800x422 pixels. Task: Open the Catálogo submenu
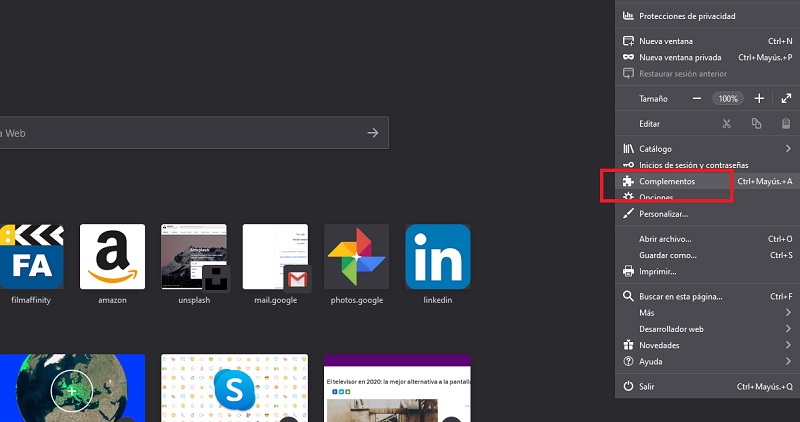[x=707, y=149]
